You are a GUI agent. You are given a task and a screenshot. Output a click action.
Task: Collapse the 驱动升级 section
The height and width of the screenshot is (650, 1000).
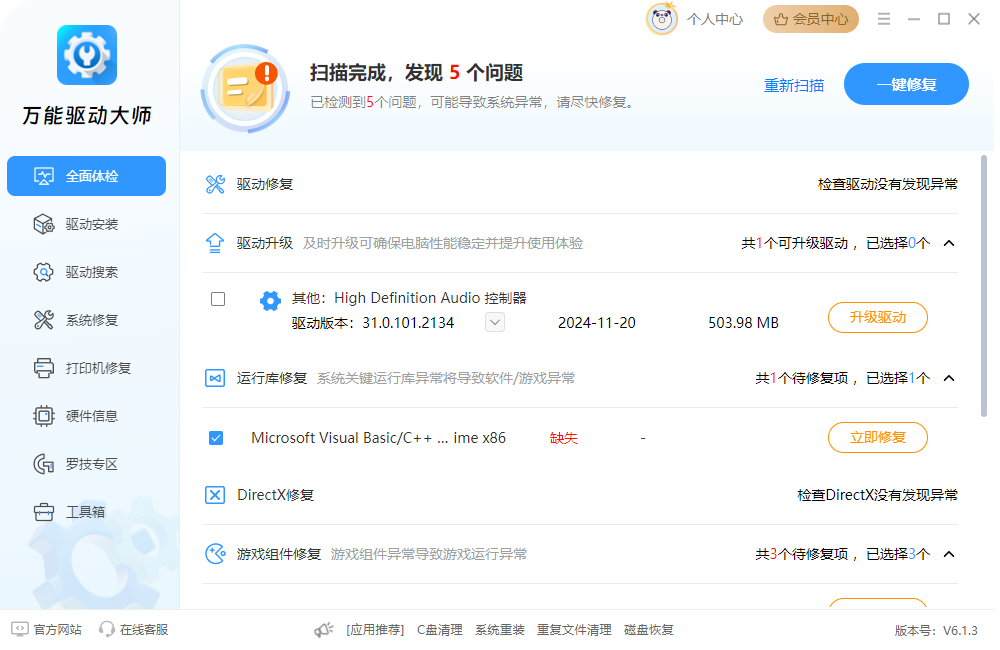pos(949,244)
